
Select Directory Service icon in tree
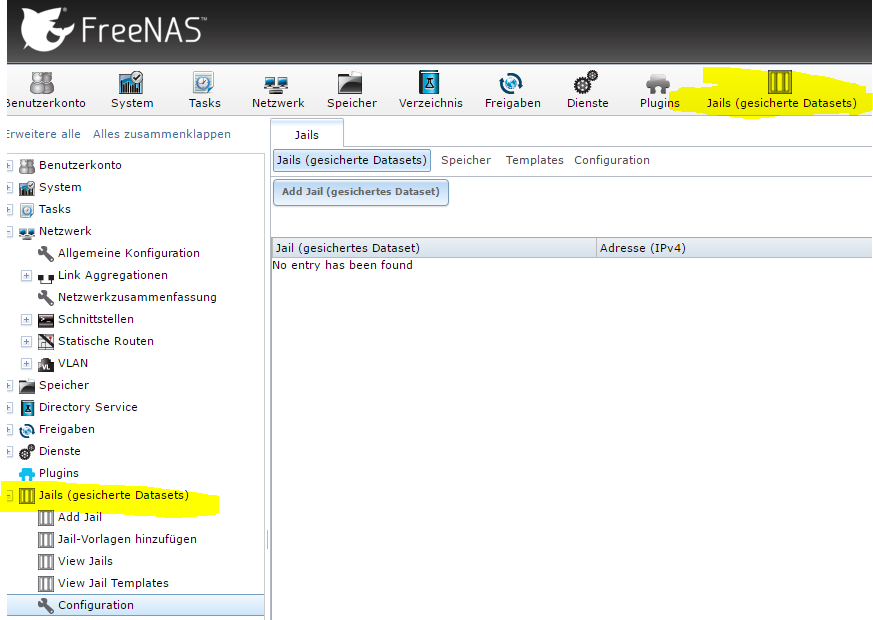tap(27, 407)
